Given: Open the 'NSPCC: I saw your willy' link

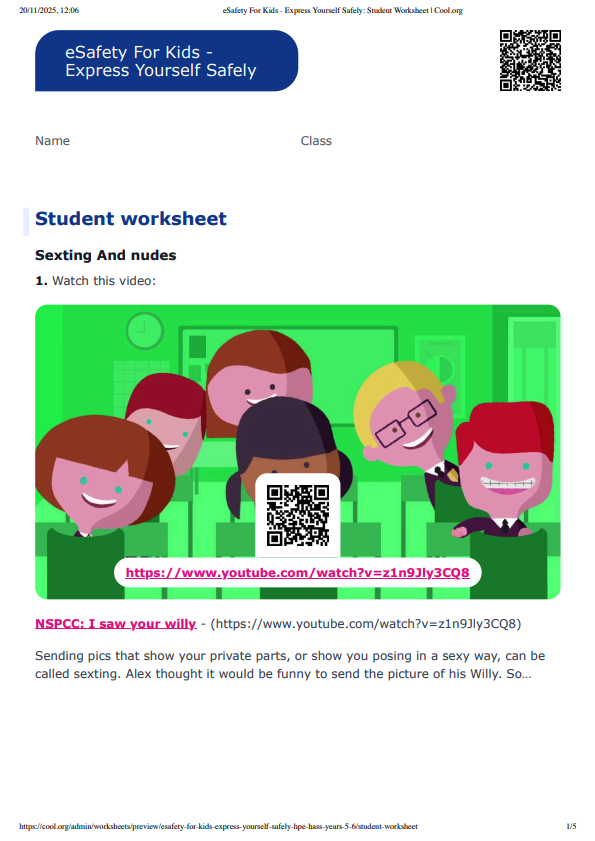Looking at the screenshot, I should [x=115, y=624].
